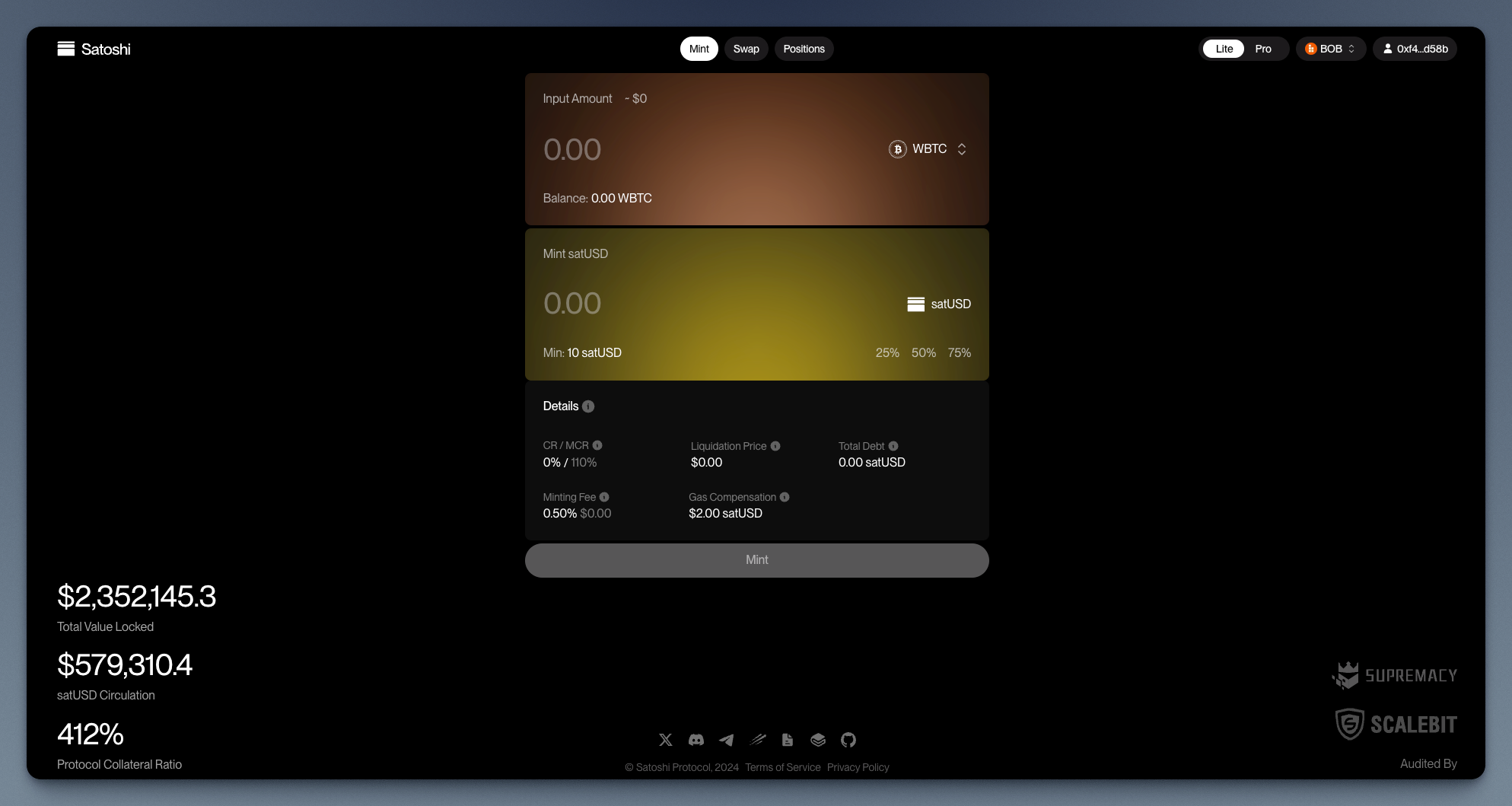Viewport: 1512px width, 806px height.
Task: Open the document file icon in footer
Action: tap(788, 740)
